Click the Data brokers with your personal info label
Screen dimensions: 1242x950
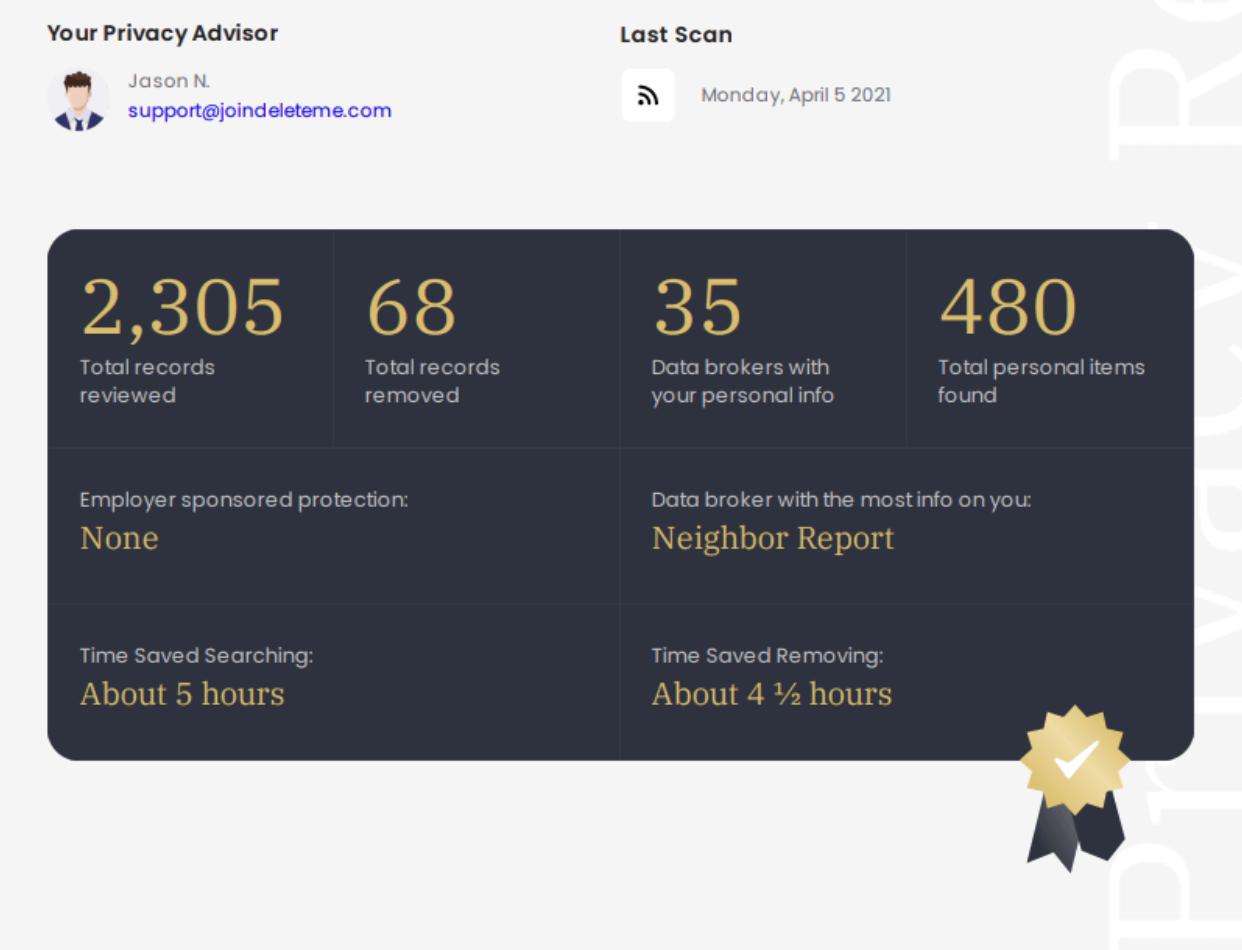point(742,381)
